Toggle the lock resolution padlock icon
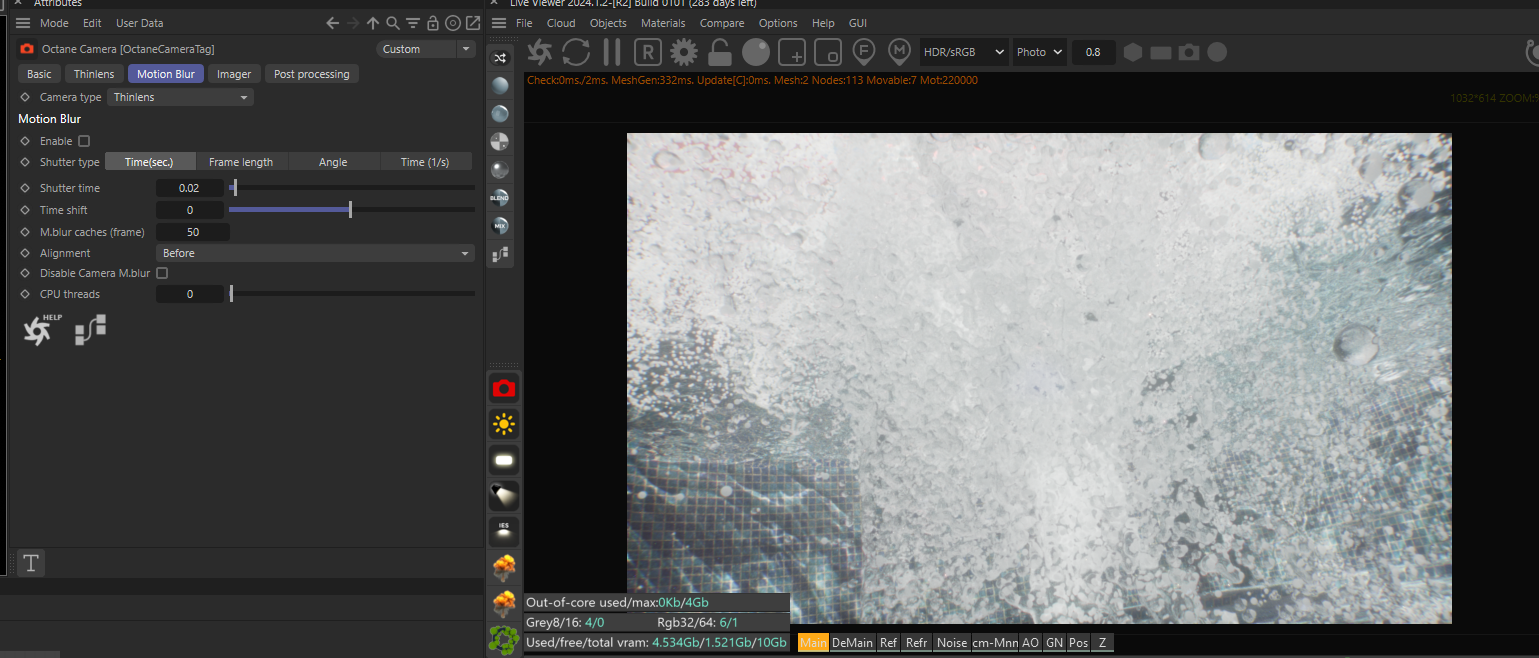 pos(719,52)
